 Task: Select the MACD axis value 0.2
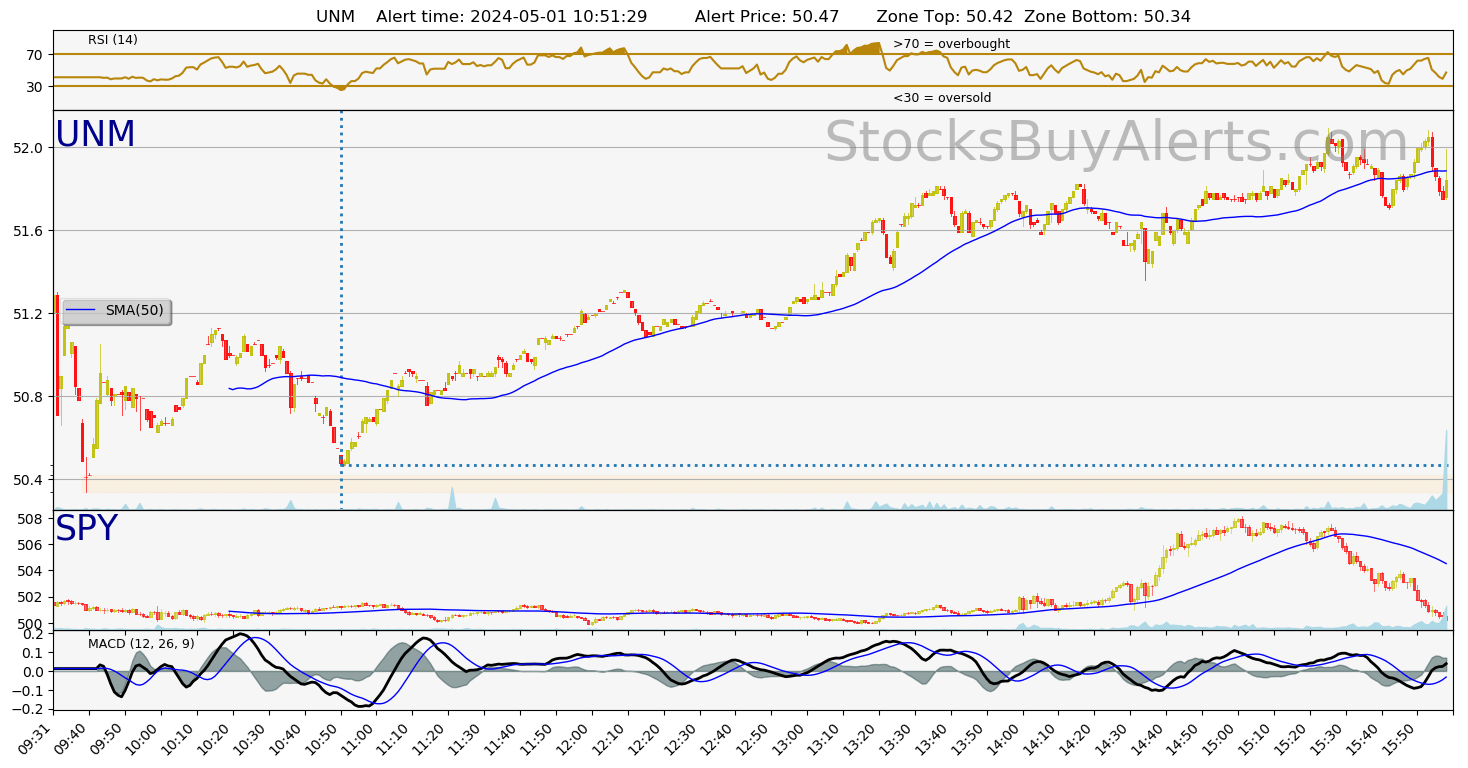(33, 634)
